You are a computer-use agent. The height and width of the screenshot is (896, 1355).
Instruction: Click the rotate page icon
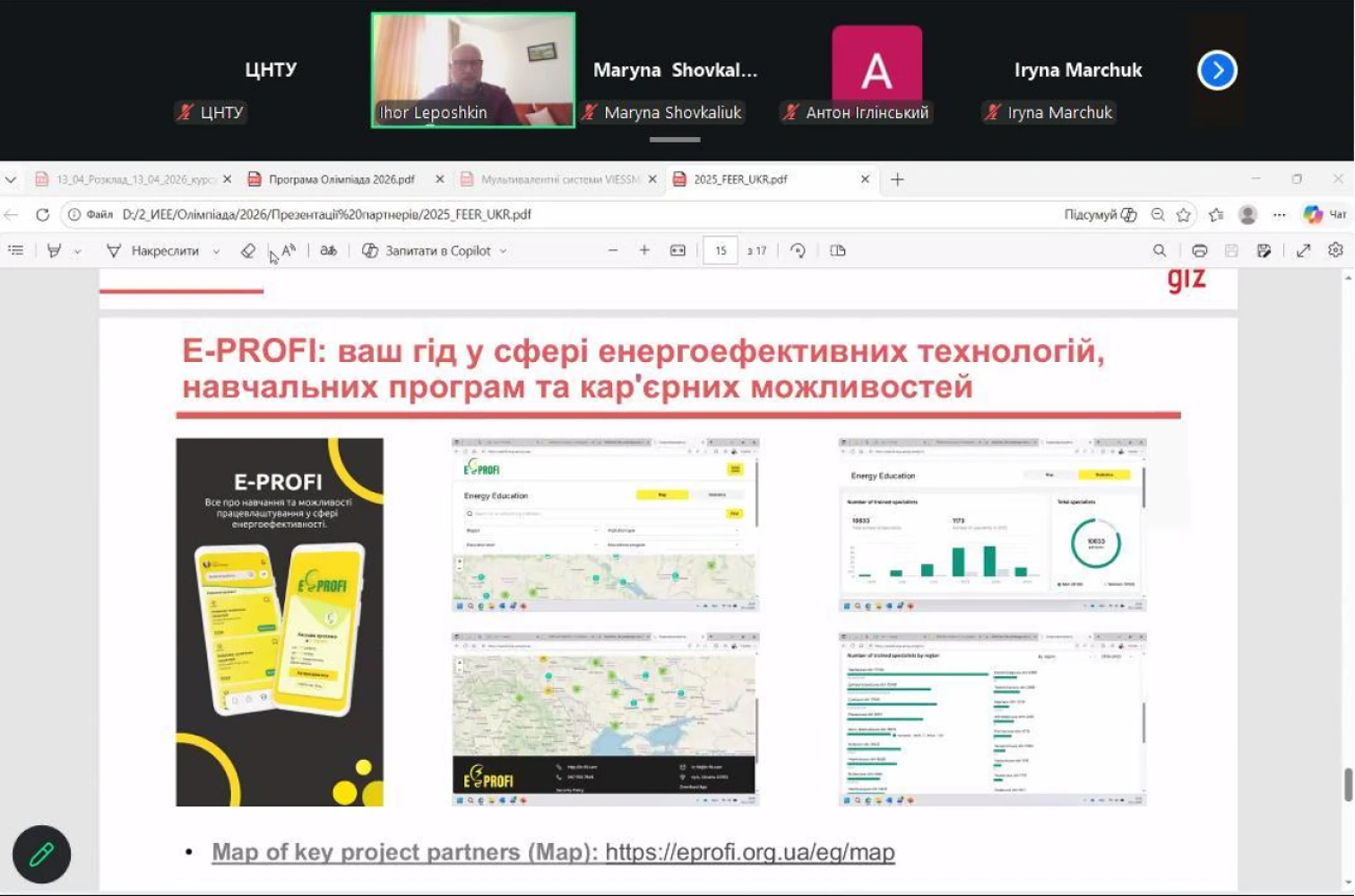798,251
